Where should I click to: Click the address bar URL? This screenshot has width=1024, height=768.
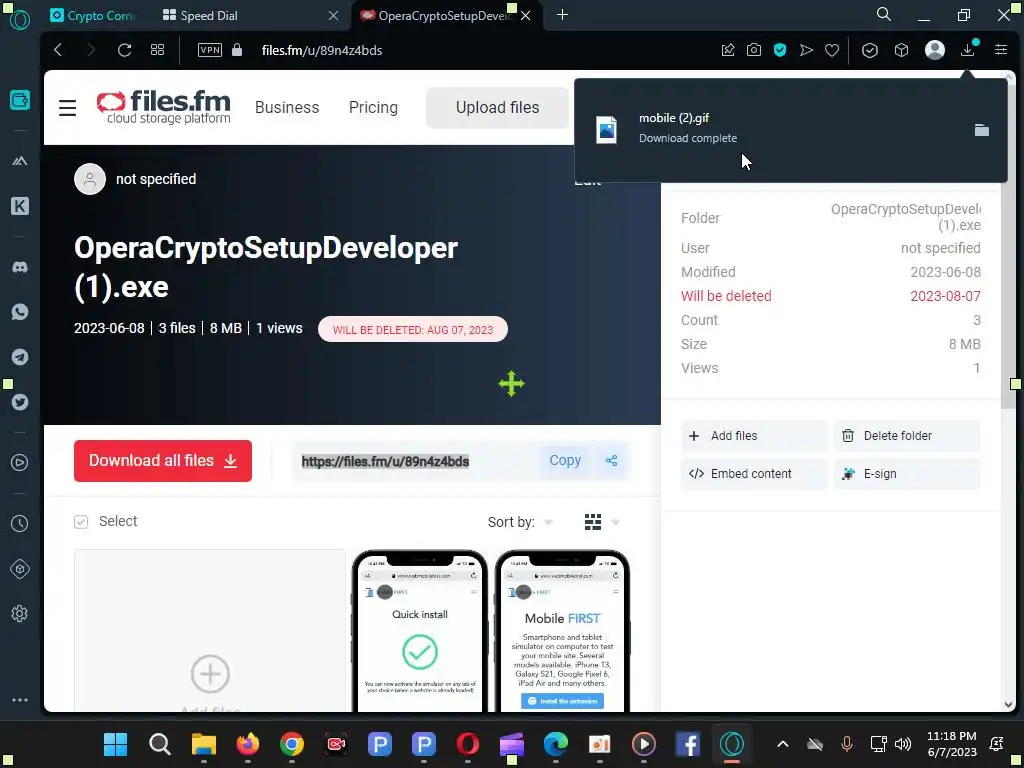pos(321,50)
